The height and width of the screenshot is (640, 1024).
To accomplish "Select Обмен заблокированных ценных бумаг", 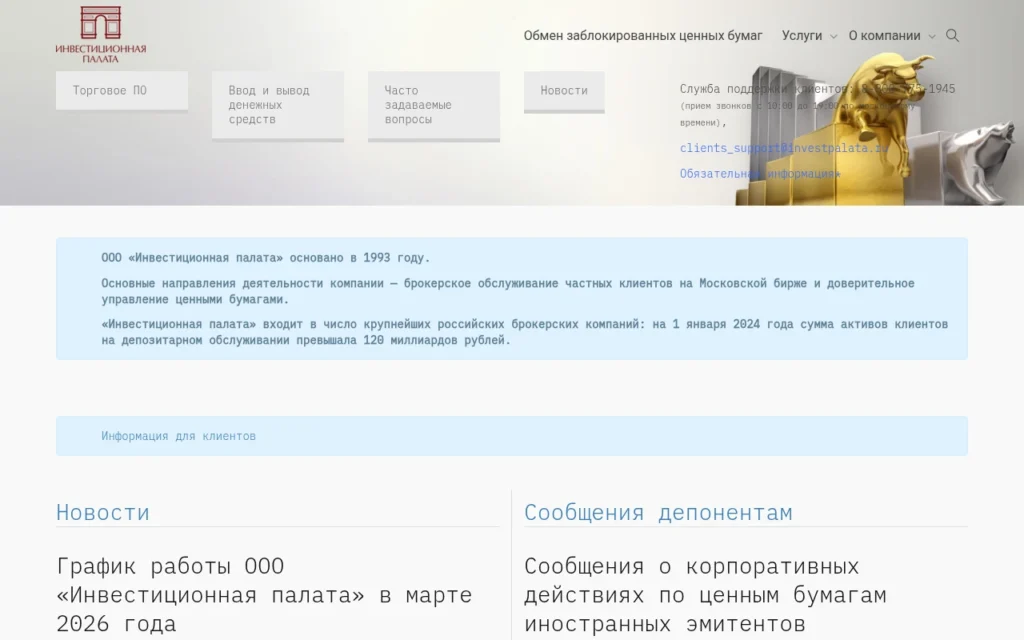I will [x=644, y=34].
